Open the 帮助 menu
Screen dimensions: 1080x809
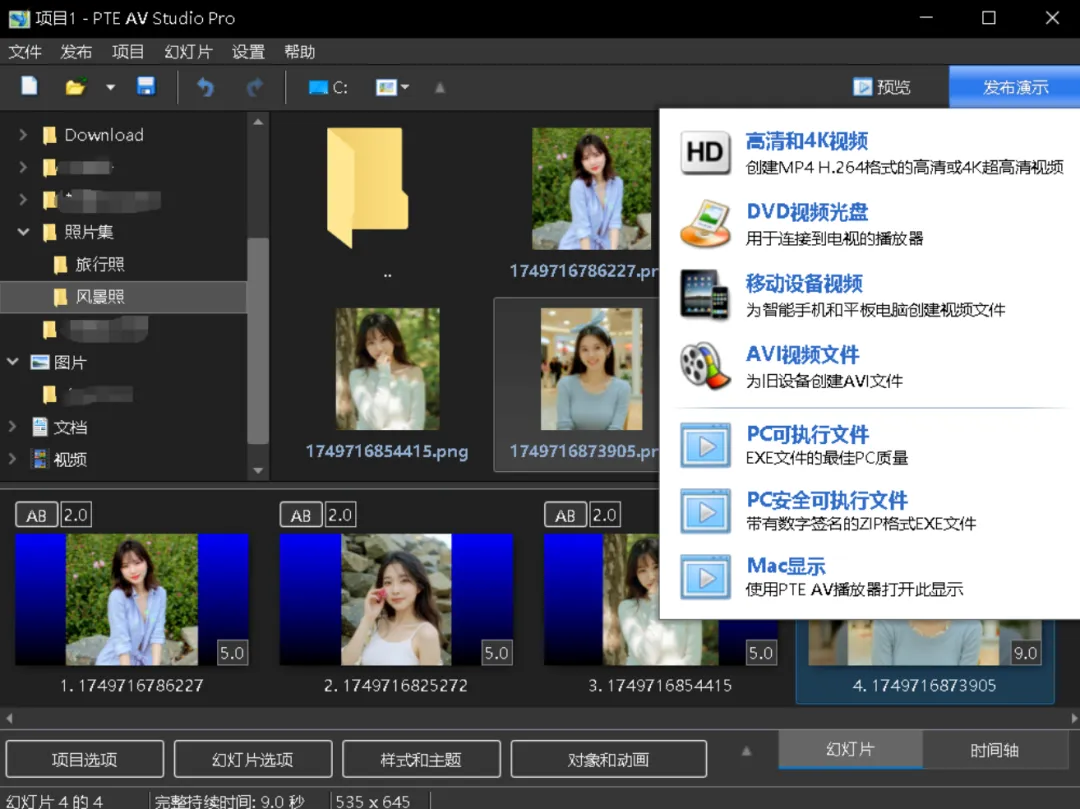(x=300, y=52)
